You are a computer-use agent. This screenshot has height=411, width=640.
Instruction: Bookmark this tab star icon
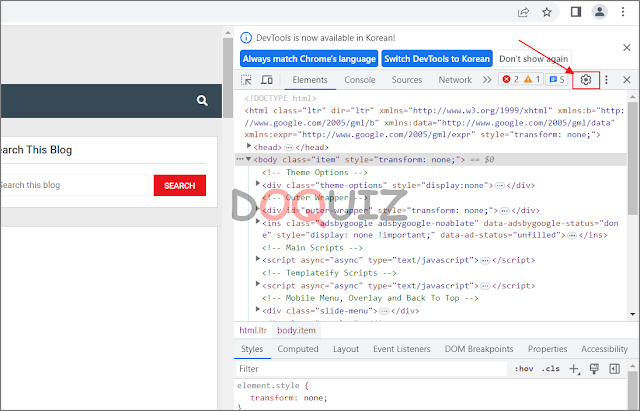click(x=547, y=12)
